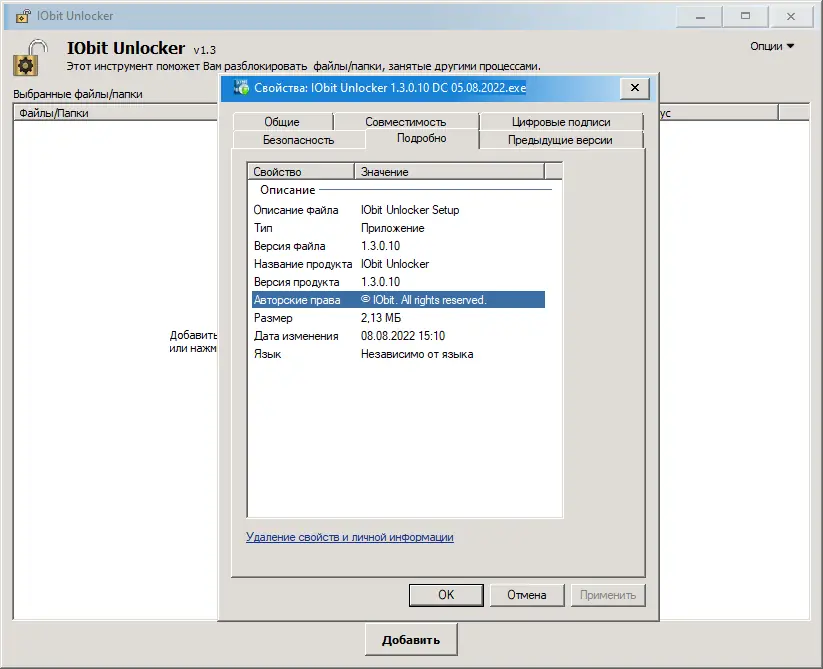Viewport: 823px width, 669px height.
Task: Open the Предыдущие версии tab
Action: coord(561,140)
